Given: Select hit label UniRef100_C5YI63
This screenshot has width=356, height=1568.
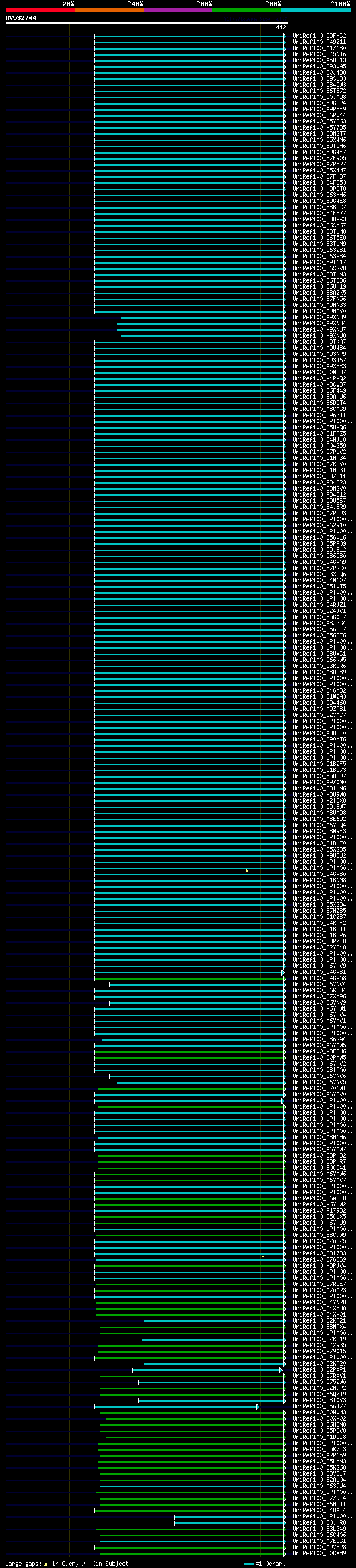Looking at the screenshot, I should pyautogui.click(x=319, y=121).
